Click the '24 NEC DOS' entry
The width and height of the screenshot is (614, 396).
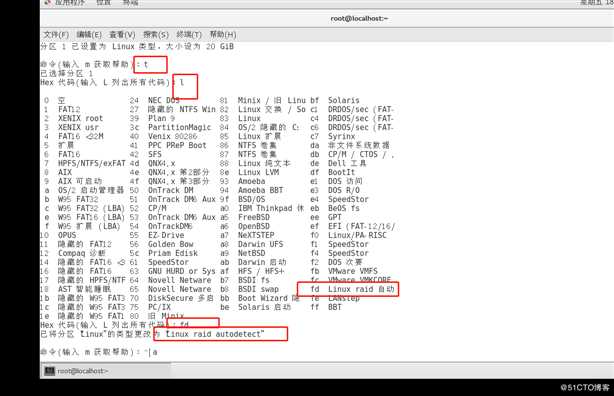click(155, 100)
